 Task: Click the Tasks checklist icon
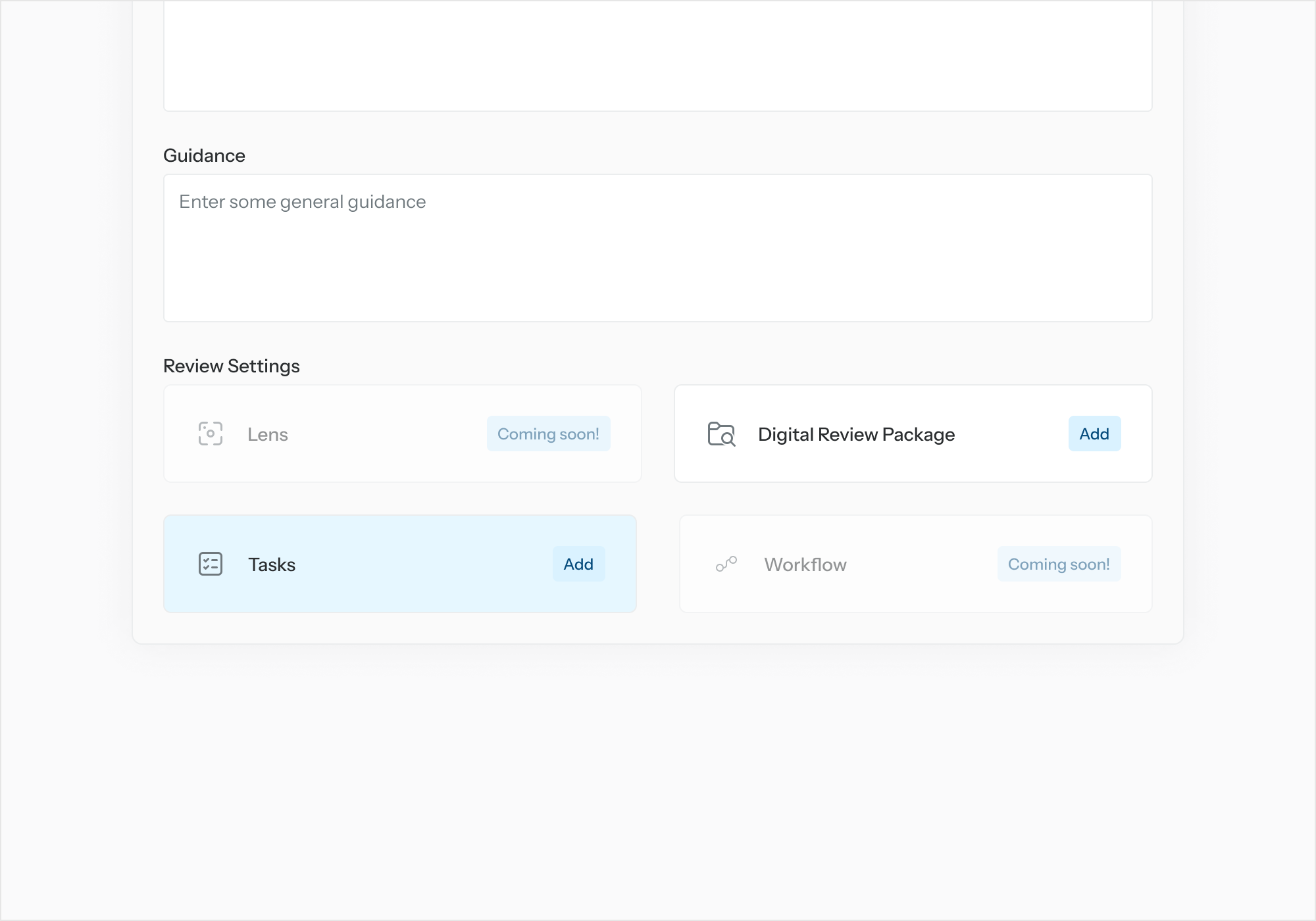click(x=211, y=564)
